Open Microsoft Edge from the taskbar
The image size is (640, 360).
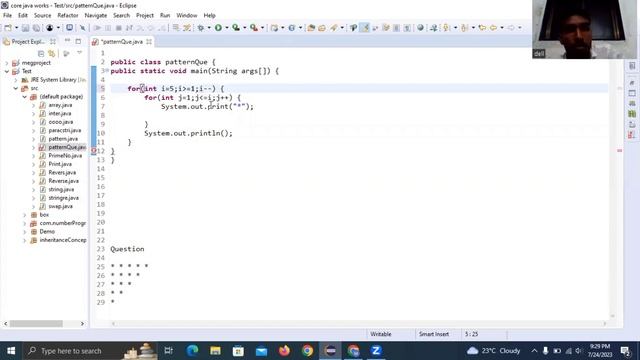tap(192, 351)
